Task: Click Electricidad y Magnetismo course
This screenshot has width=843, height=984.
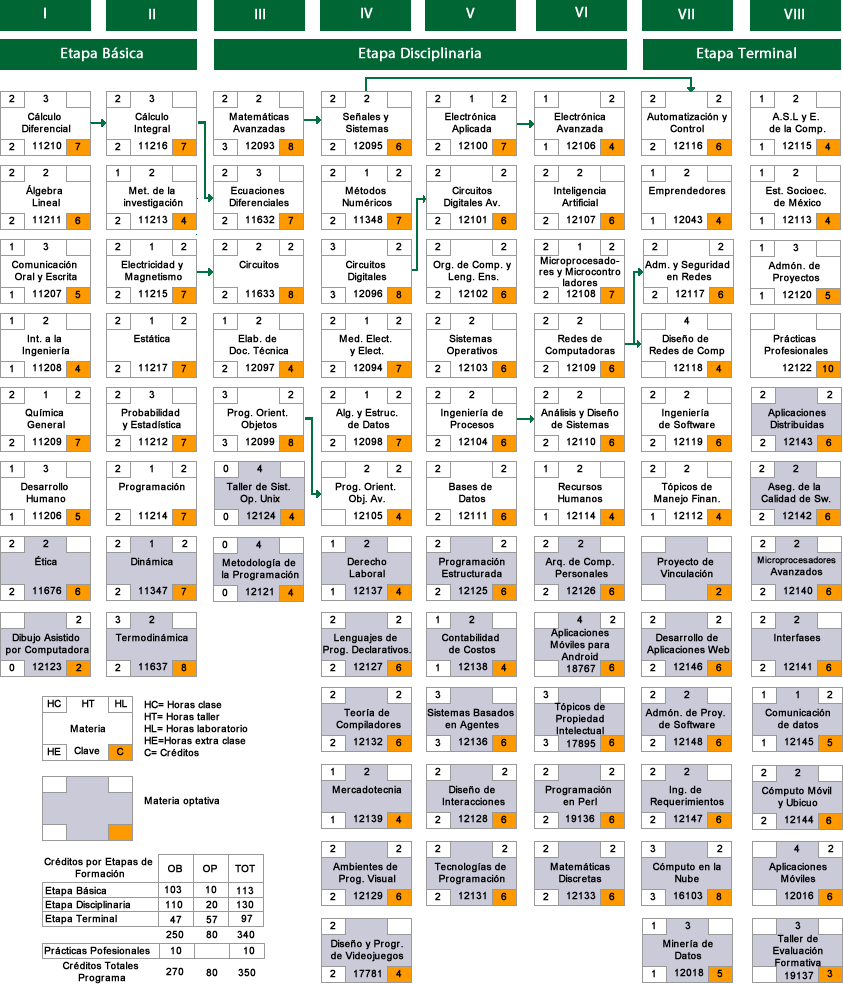Action: [x=151, y=272]
